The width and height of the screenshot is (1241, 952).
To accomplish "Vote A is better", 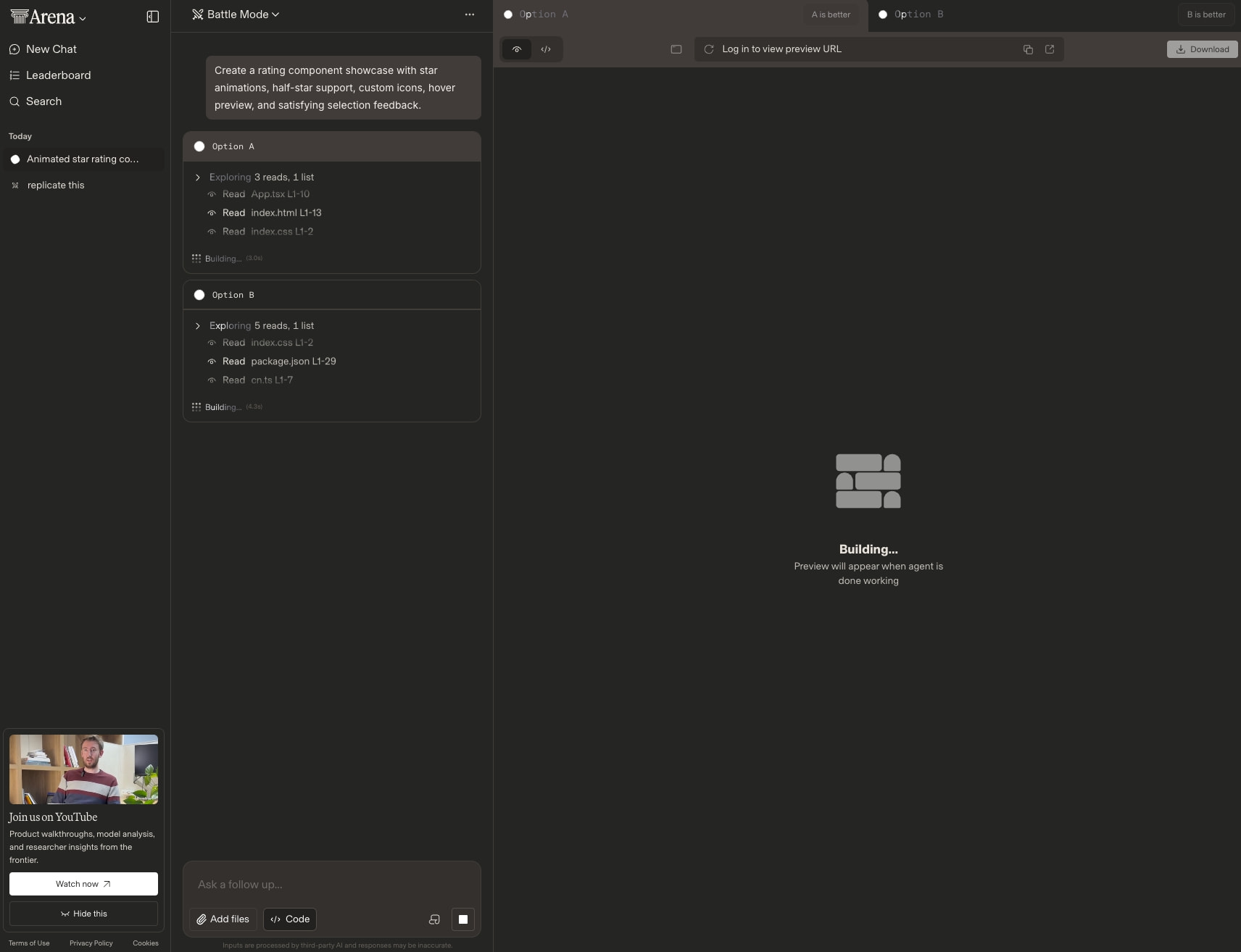I will pos(831,14).
